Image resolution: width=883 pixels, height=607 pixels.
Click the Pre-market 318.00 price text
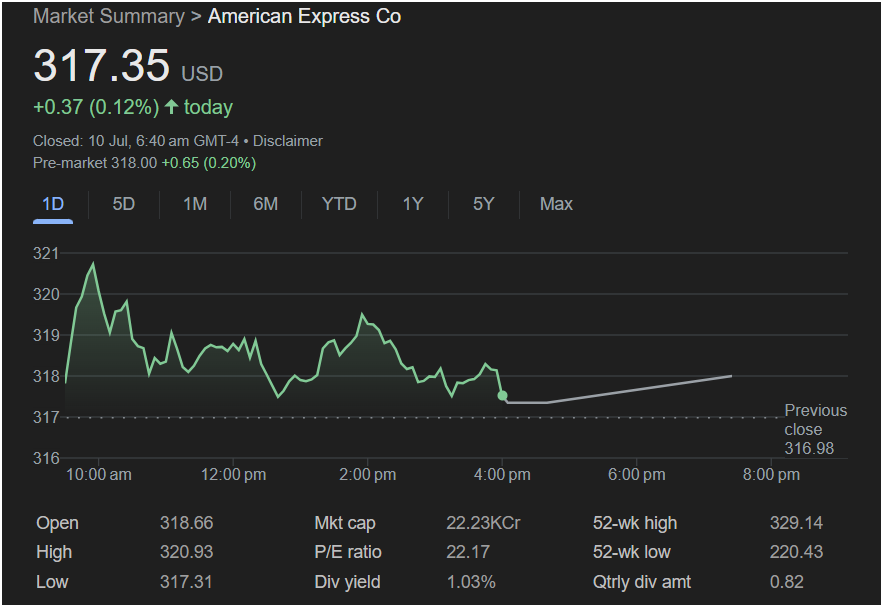(x=95, y=162)
